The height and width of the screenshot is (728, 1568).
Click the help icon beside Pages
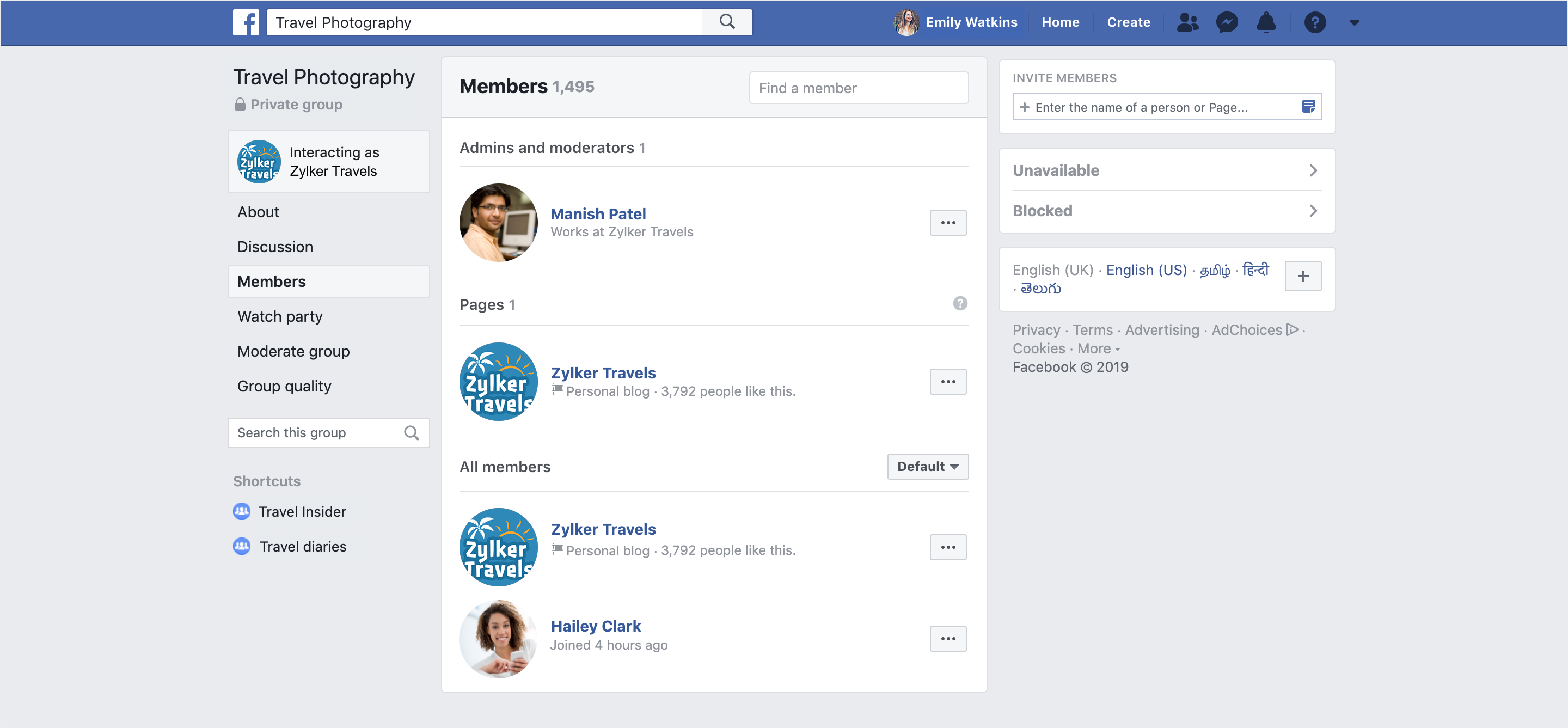[x=960, y=303]
